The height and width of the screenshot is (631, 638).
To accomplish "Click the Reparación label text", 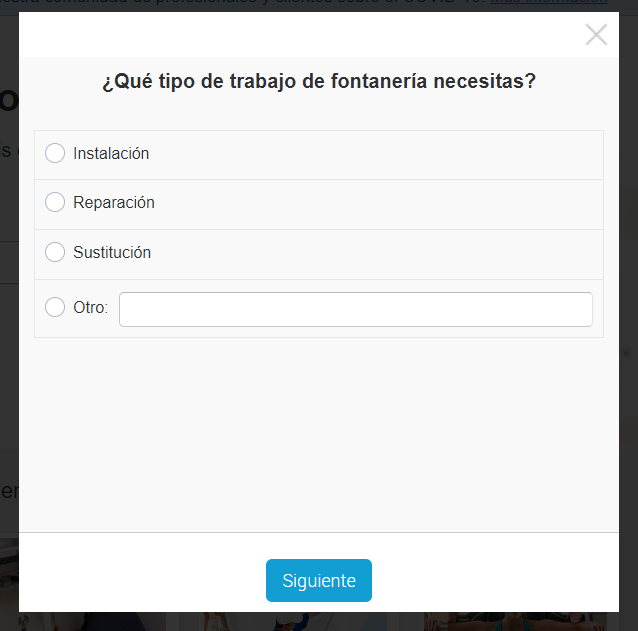I will point(114,202).
